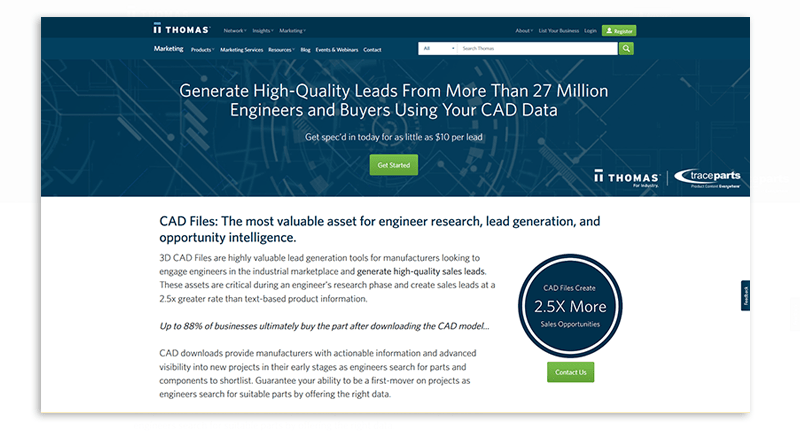Click the 'Up to 88% of businesses' italic line
The height and width of the screenshot is (447, 800).
point(324,326)
